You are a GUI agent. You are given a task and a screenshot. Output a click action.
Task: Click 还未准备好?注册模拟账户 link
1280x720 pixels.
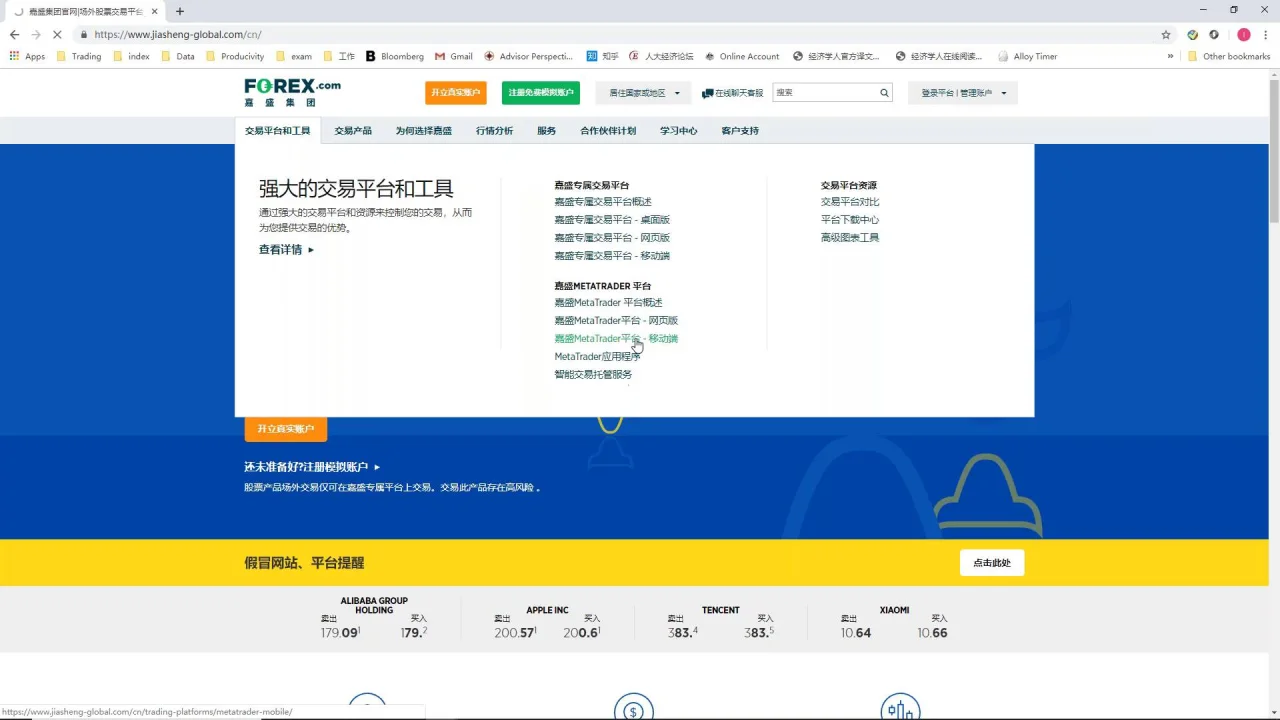pos(312,467)
